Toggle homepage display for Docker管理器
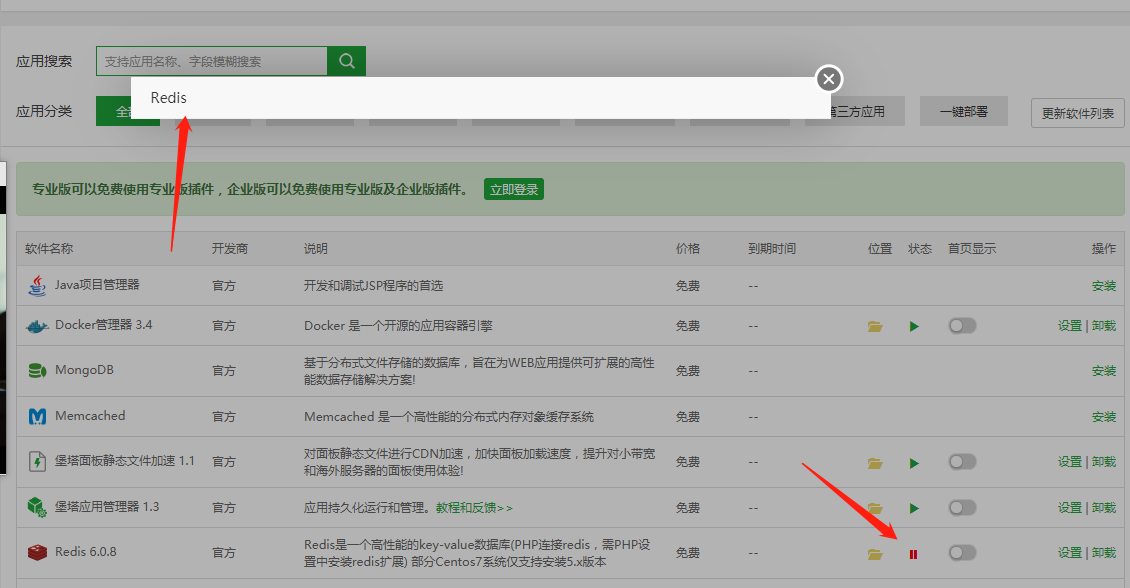 962,326
